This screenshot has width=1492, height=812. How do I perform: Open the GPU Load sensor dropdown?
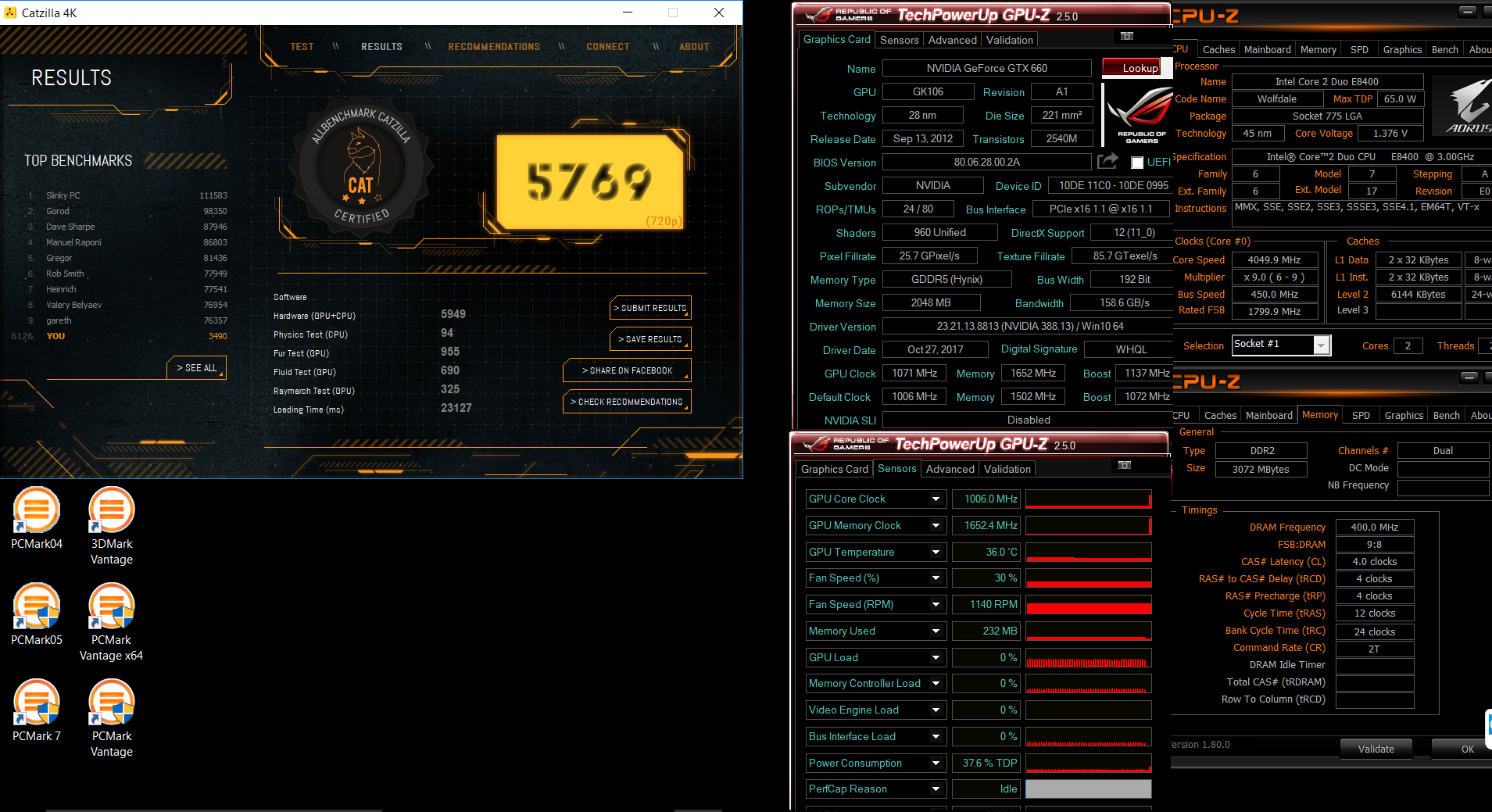tap(936, 658)
